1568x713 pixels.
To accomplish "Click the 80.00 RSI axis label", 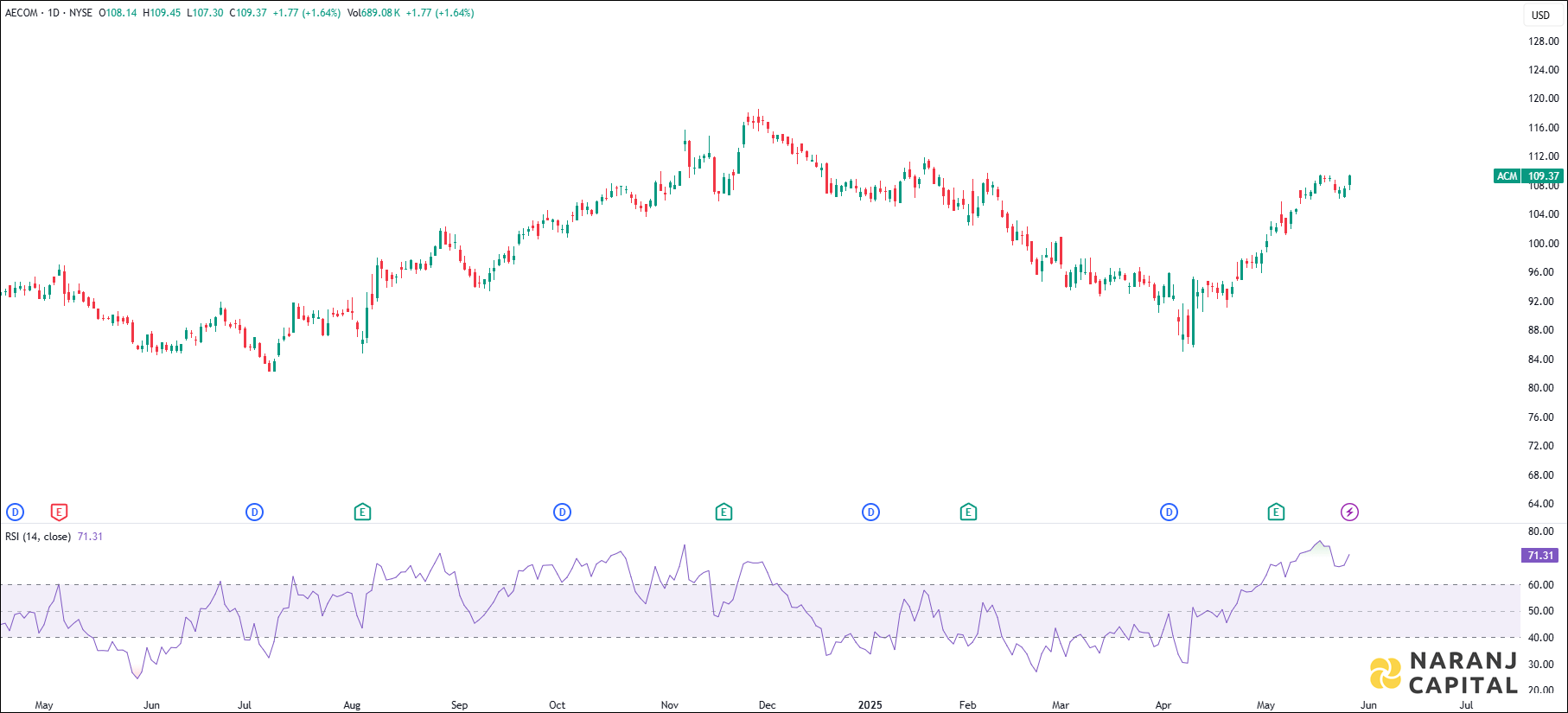I will click(1543, 532).
